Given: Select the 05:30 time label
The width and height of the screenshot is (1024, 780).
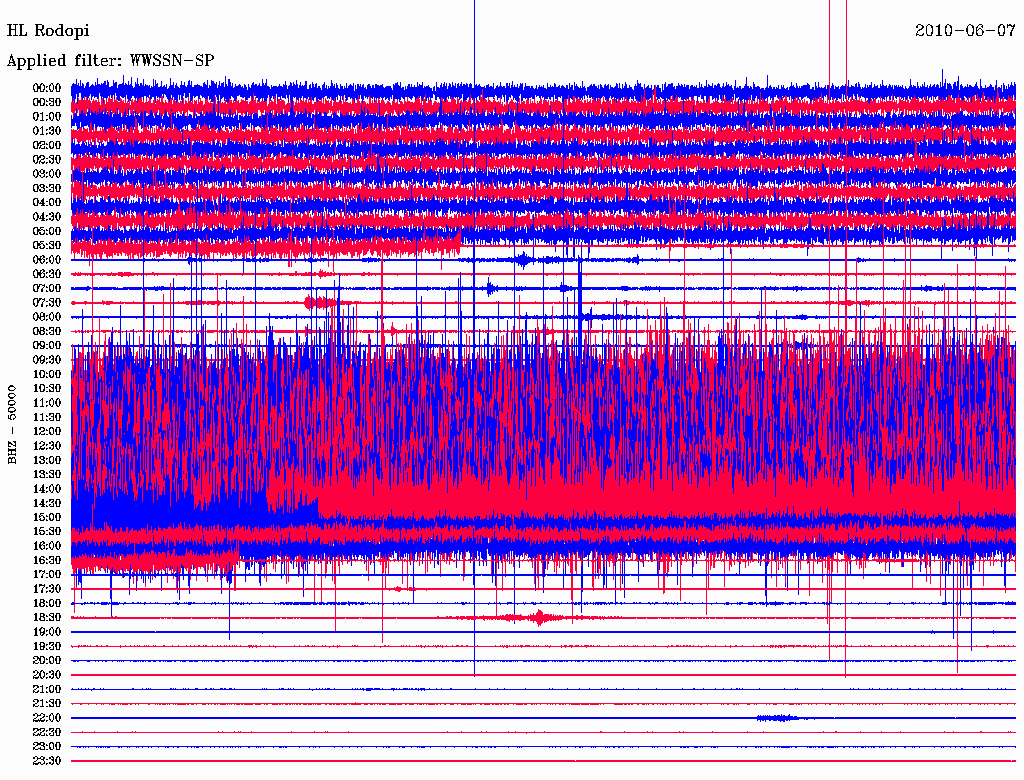Looking at the screenshot, I should [x=47, y=246].
